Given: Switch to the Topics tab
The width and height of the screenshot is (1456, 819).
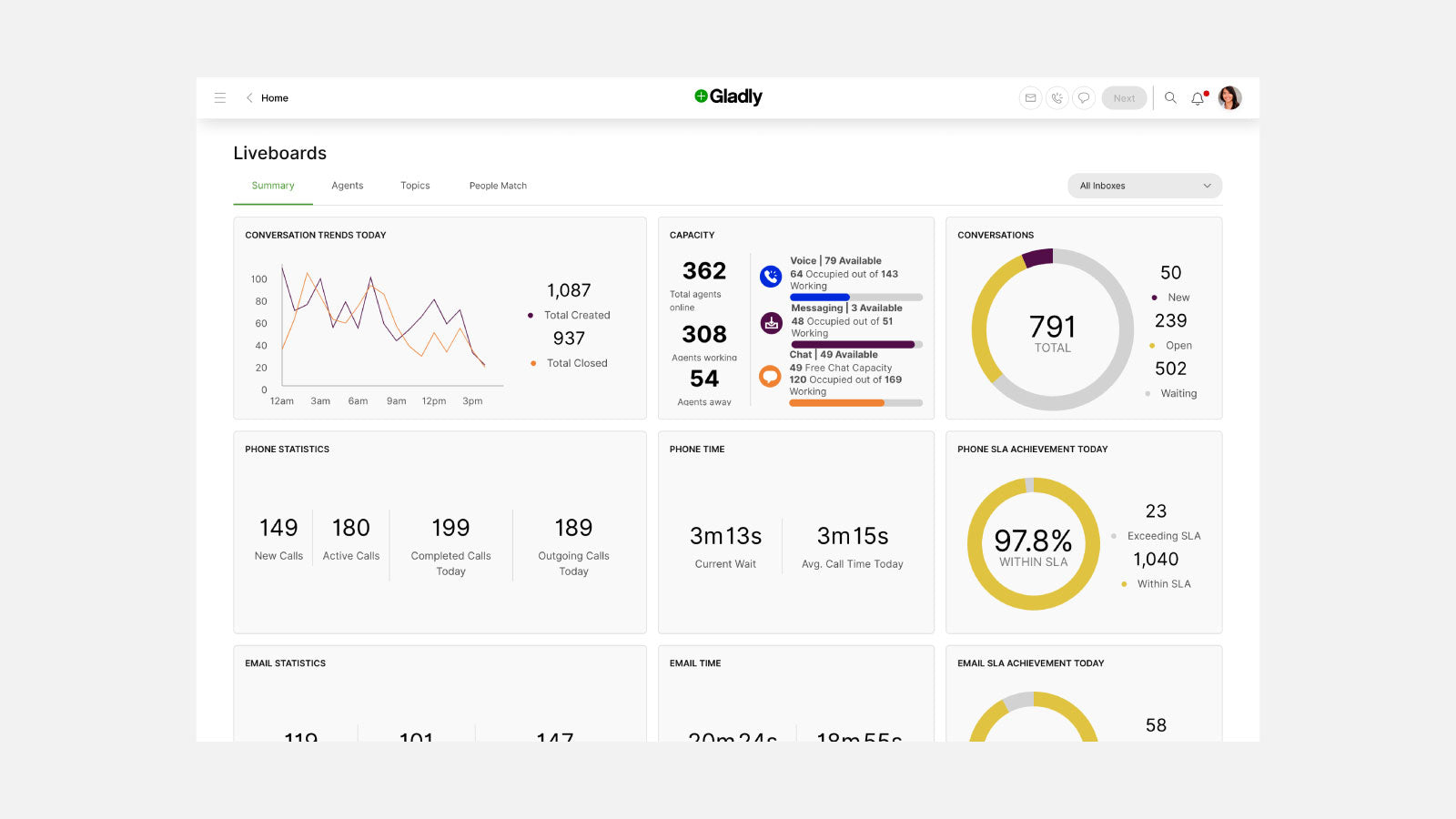Looking at the screenshot, I should point(415,186).
